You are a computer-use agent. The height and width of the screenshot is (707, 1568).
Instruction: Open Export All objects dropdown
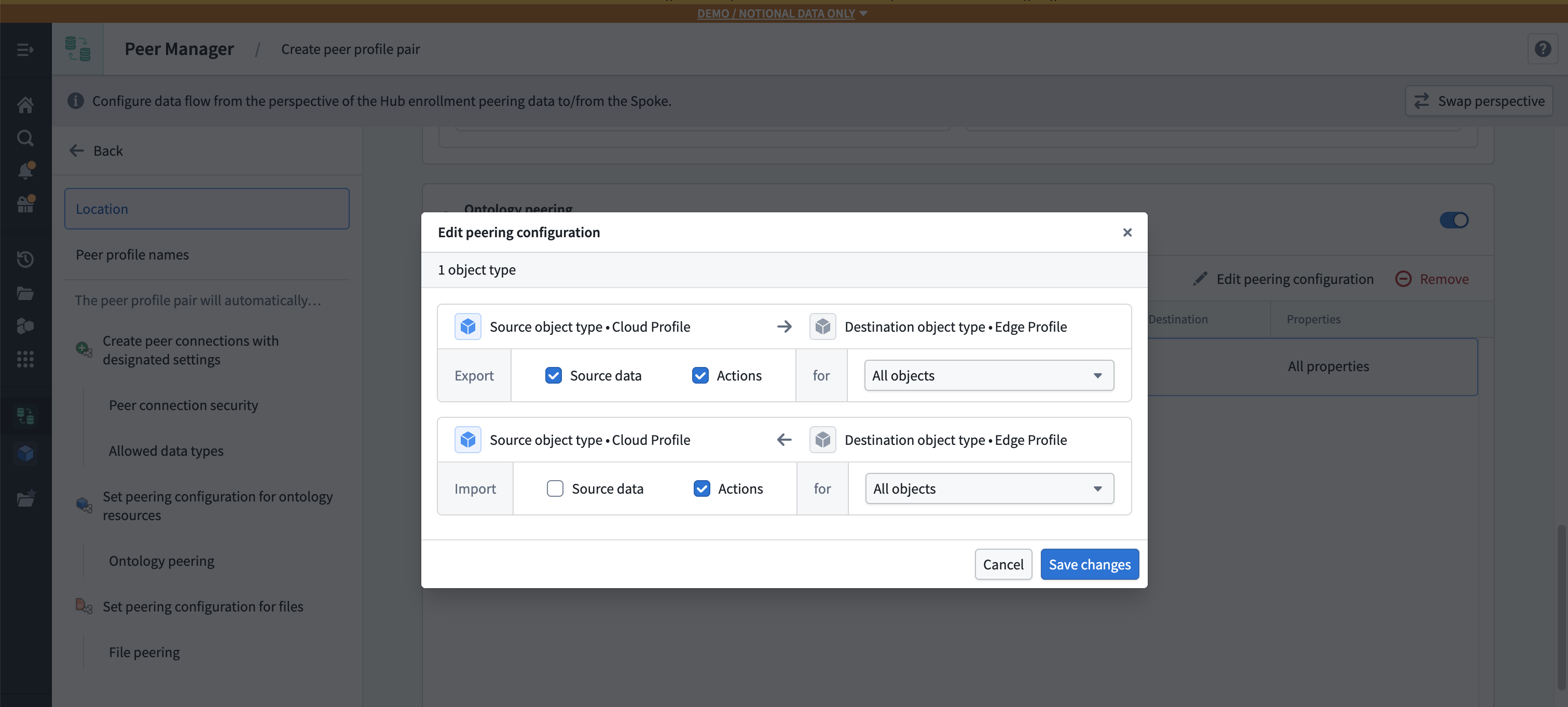[989, 375]
